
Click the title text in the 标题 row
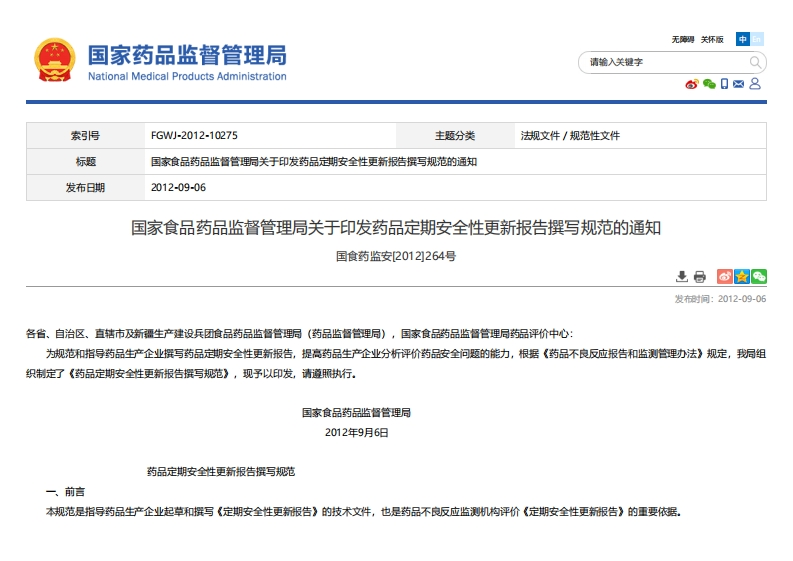[314, 161]
